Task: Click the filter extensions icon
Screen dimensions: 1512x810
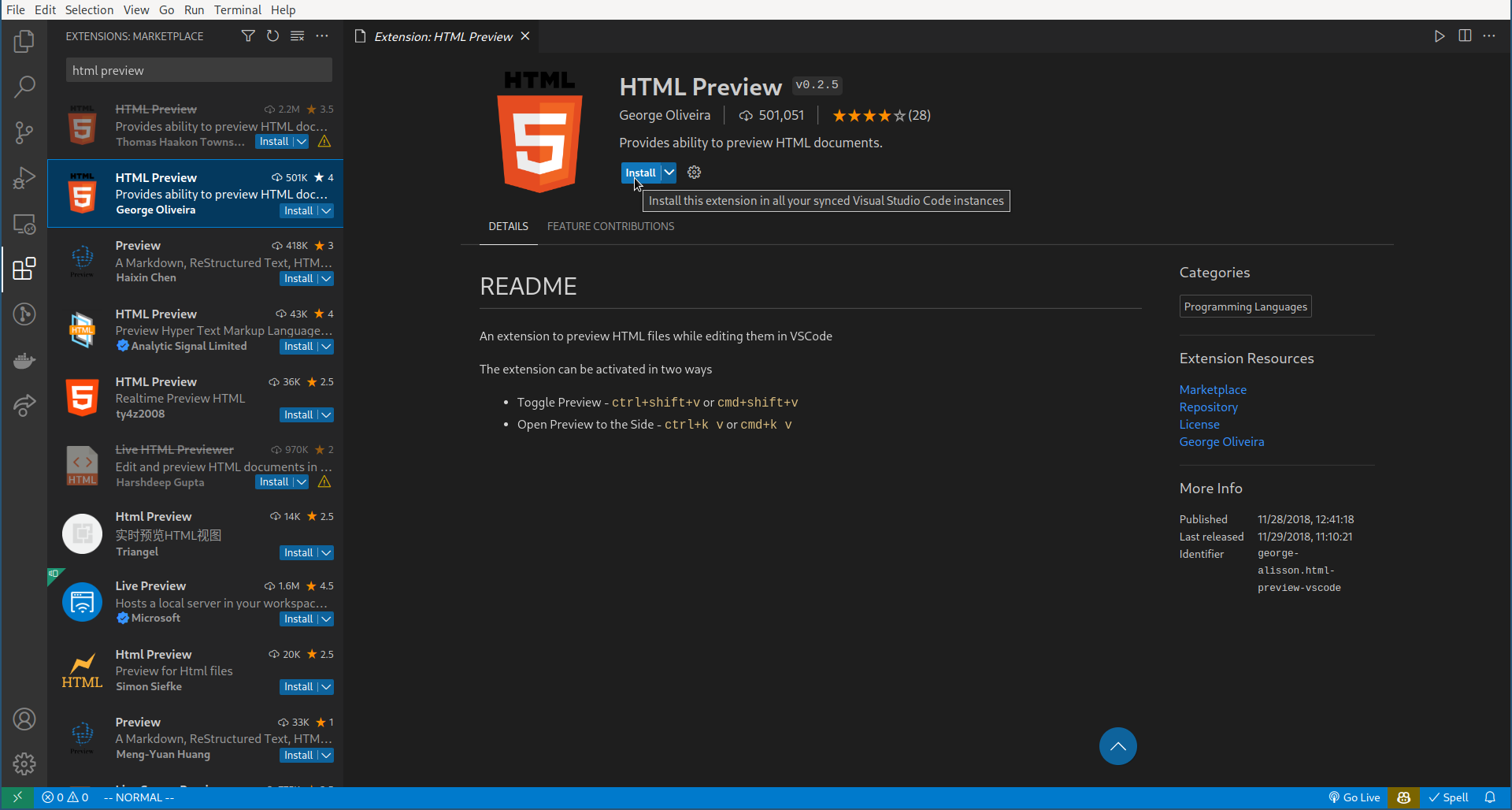Action: tap(247, 35)
